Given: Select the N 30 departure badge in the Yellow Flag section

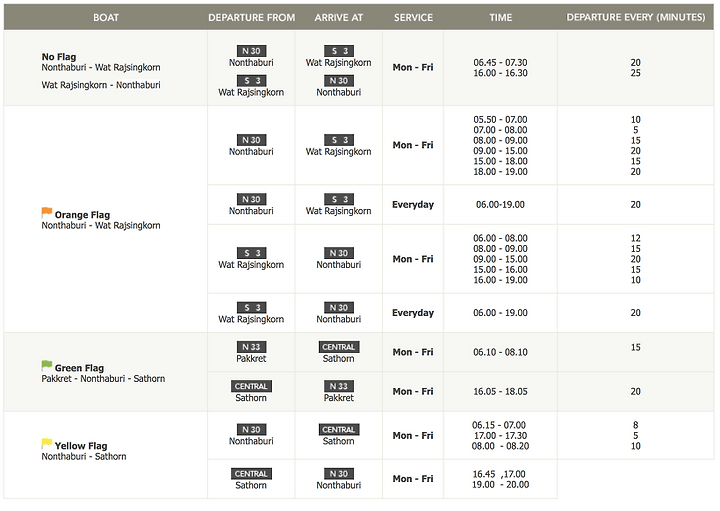Looking at the screenshot, I should tap(251, 430).
